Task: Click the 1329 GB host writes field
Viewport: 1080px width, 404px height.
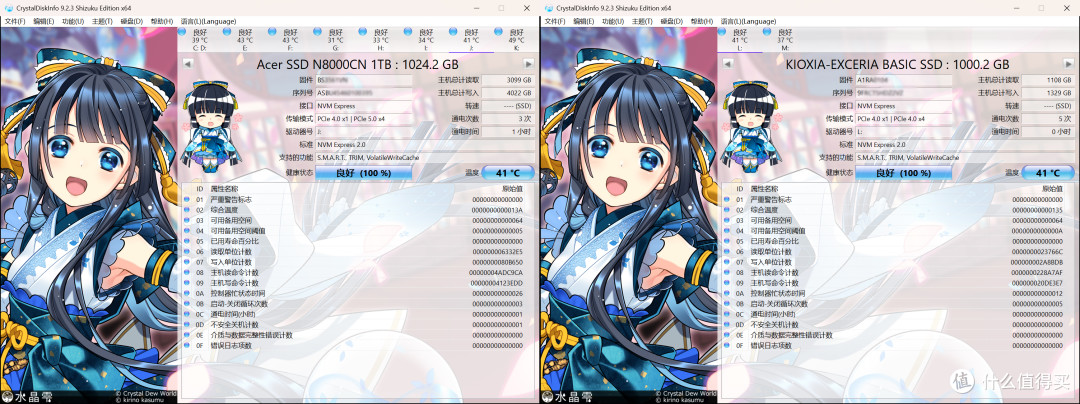Action: pyautogui.click(x=1048, y=93)
